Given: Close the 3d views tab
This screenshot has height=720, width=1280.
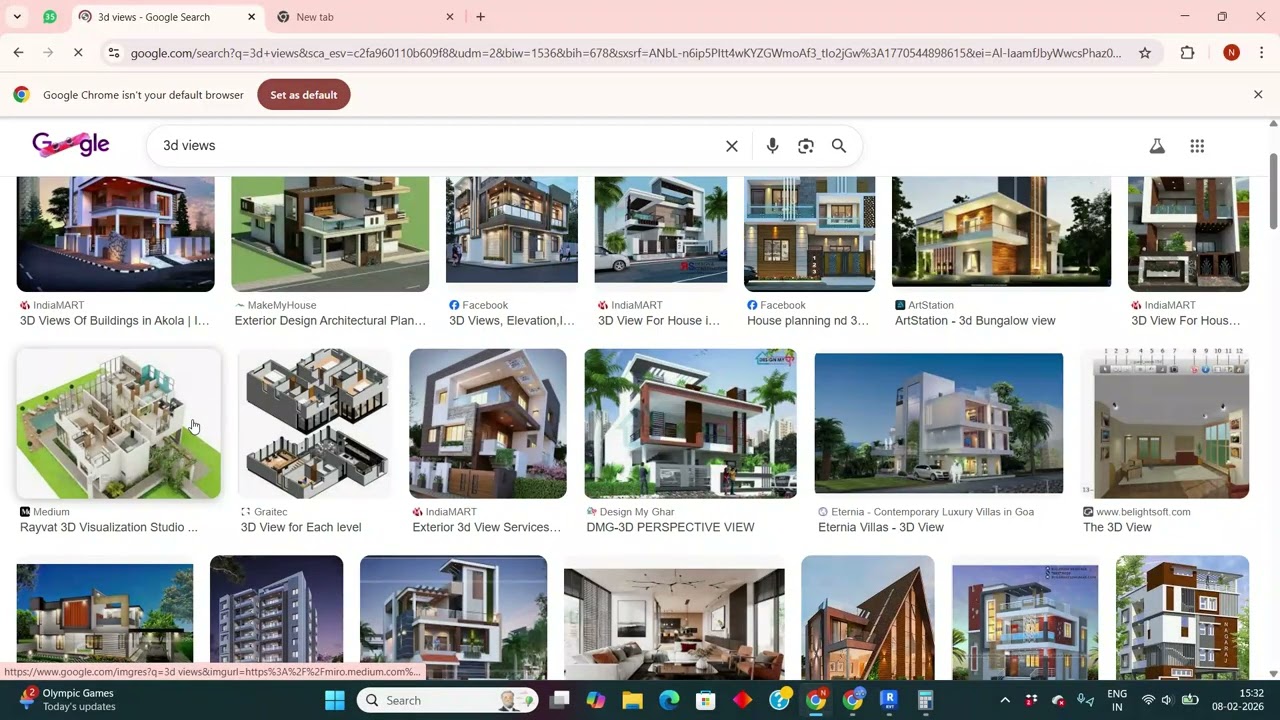Looking at the screenshot, I should (x=252, y=17).
